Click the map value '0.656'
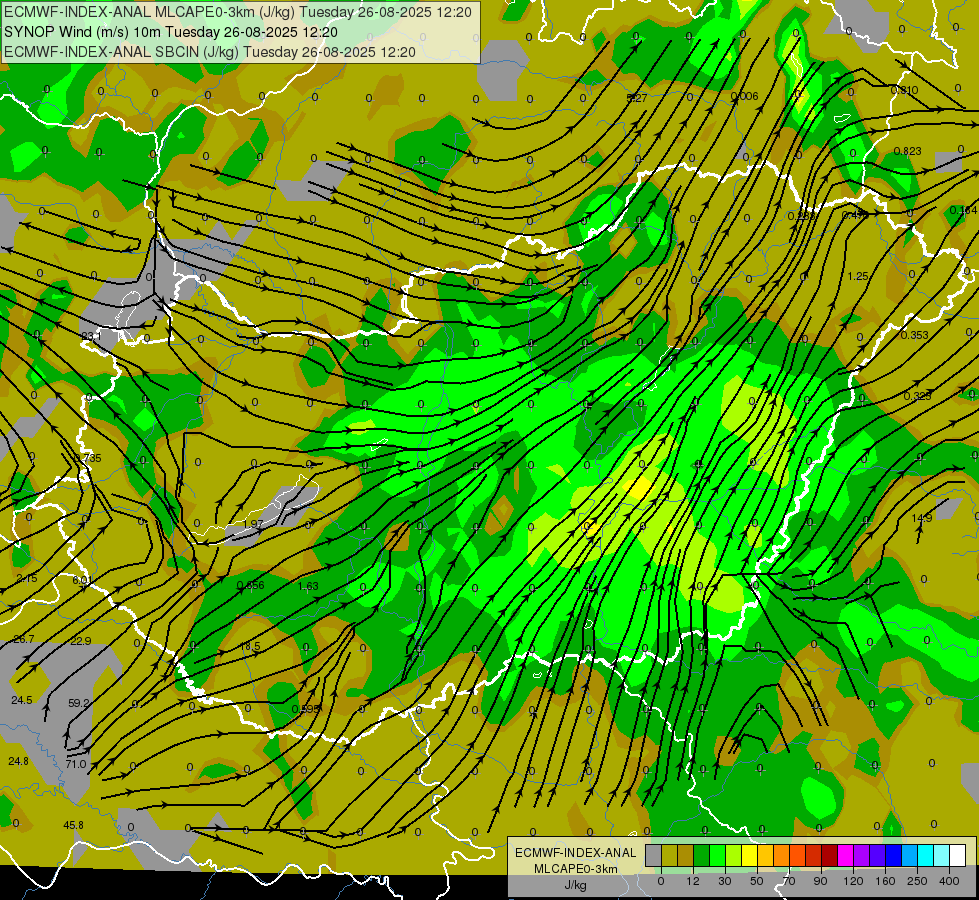Screen dimensions: 979x900 [250, 585]
